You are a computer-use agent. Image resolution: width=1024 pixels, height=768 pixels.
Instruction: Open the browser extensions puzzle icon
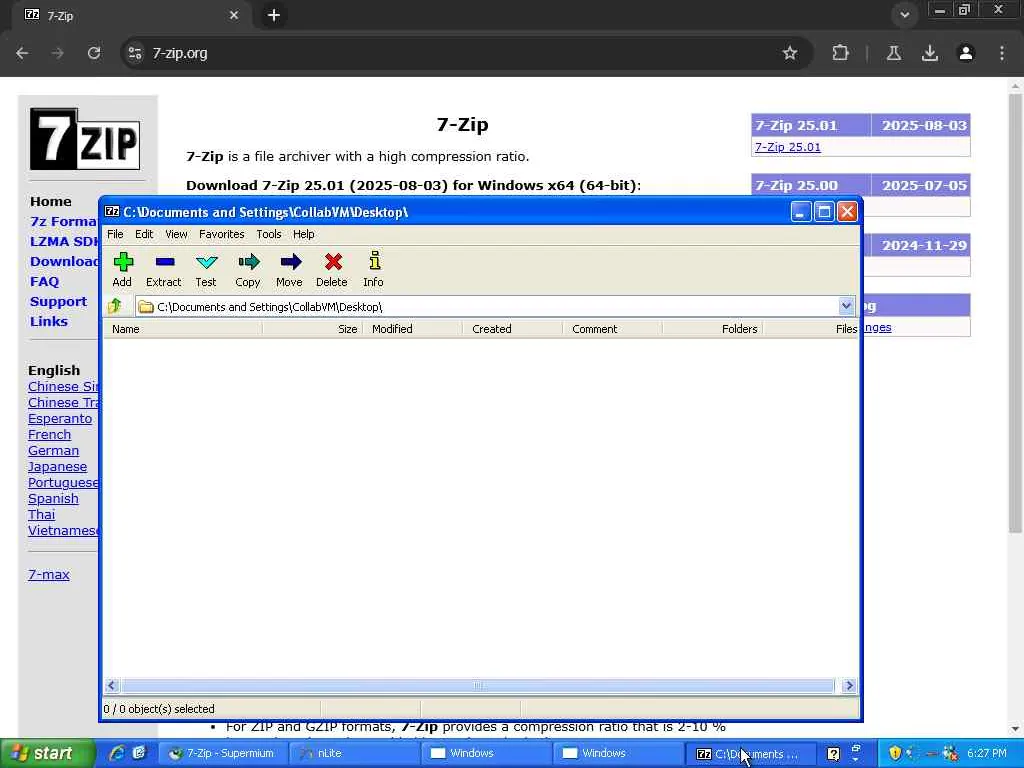pos(840,53)
